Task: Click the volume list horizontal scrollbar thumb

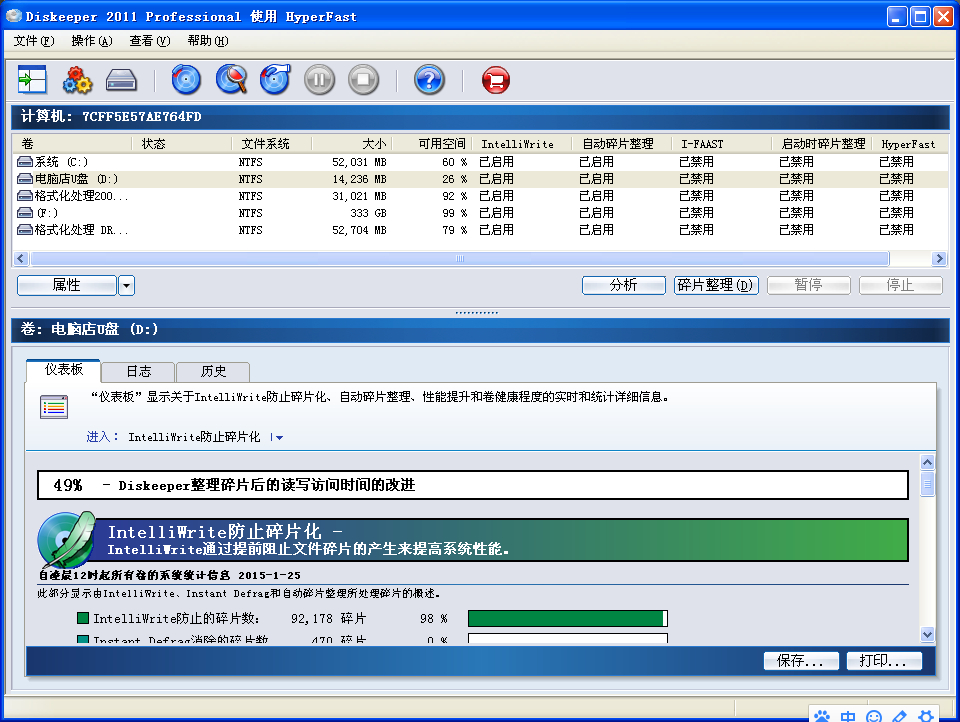Action: [x=460, y=258]
